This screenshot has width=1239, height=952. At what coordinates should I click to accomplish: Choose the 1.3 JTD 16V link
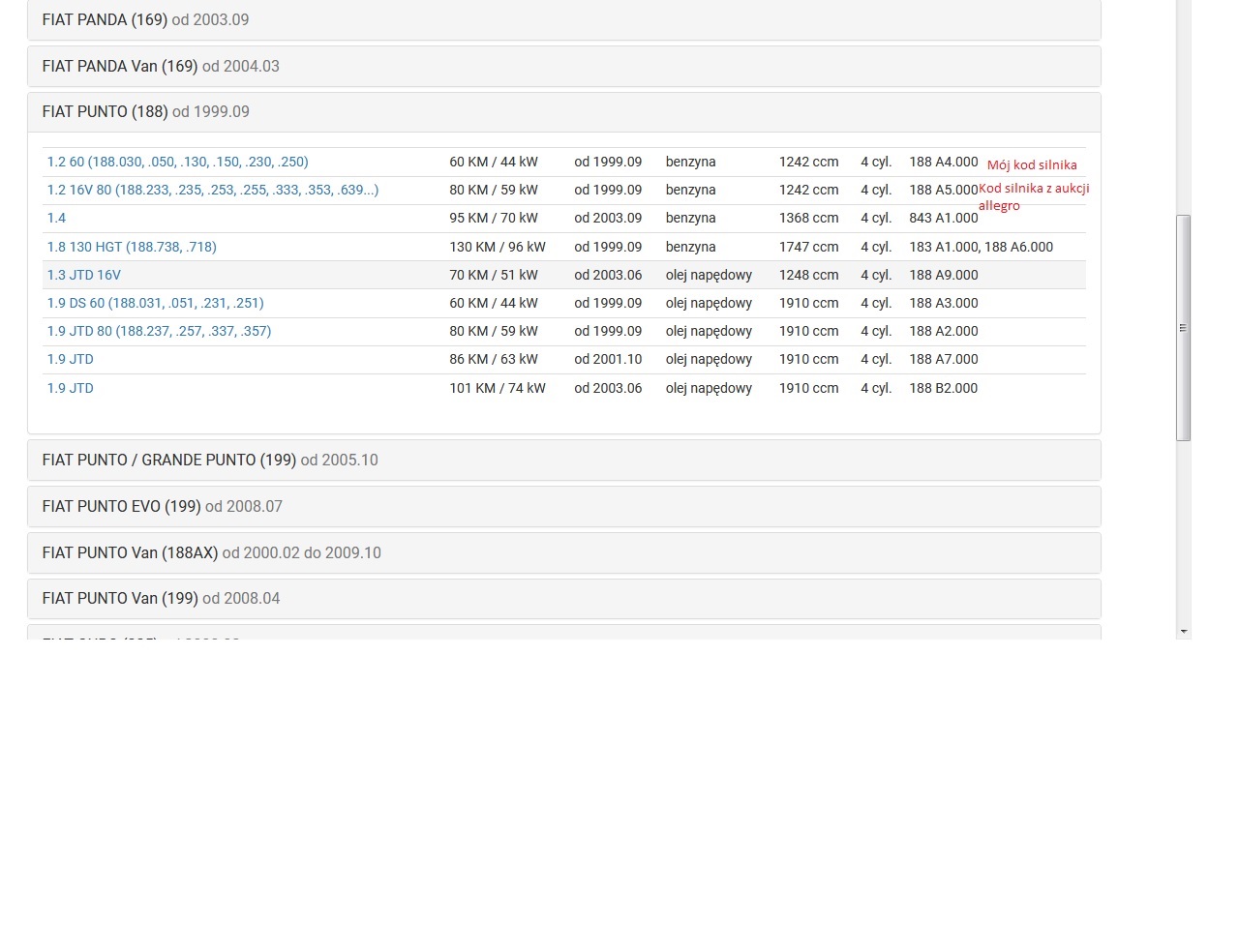(x=84, y=275)
